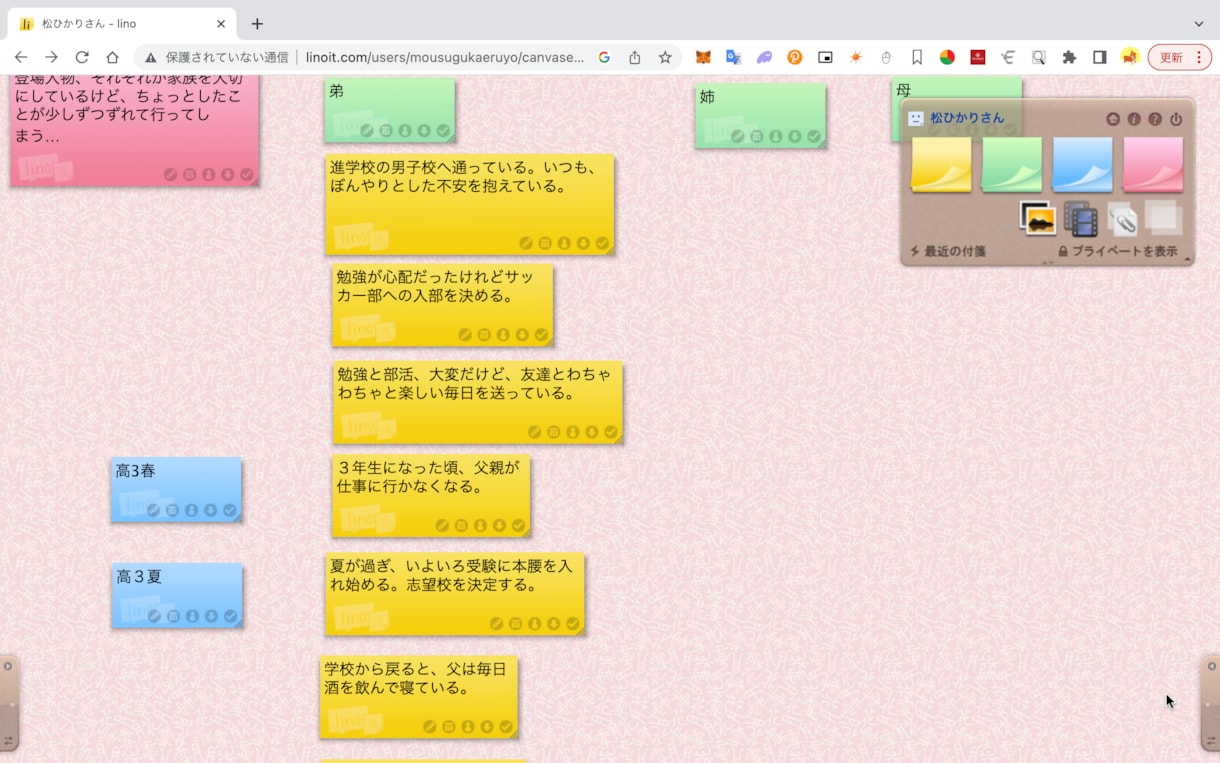Peel off the ３年生になった頃 sticky with checkmark
Viewport: 1220px width, 763px height.
pyautogui.click(x=518, y=525)
